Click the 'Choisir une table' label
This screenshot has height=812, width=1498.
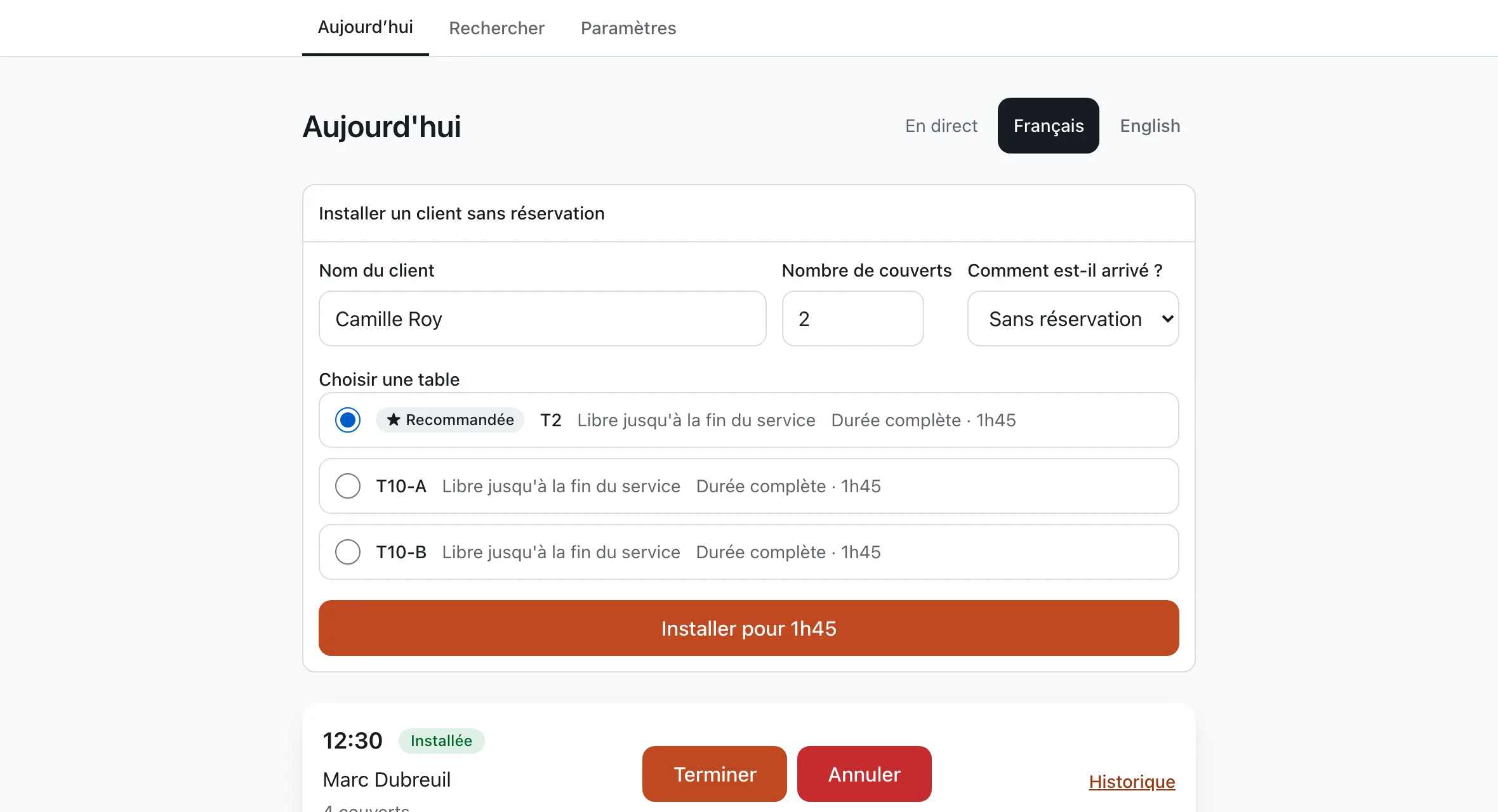point(389,379)
